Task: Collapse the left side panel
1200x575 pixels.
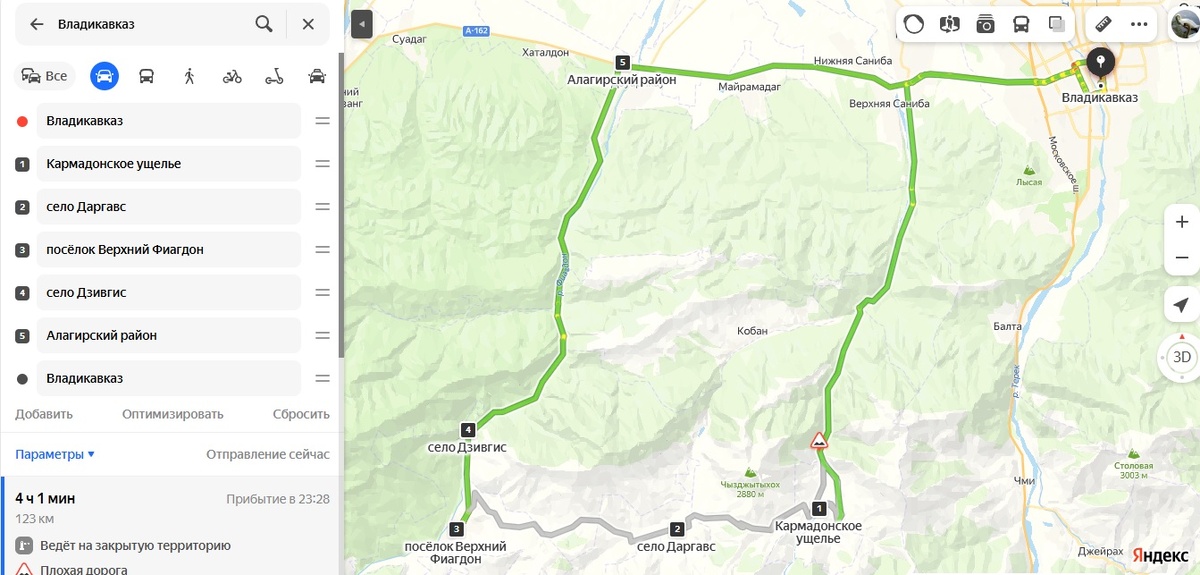Action: [x=362, y=24]
